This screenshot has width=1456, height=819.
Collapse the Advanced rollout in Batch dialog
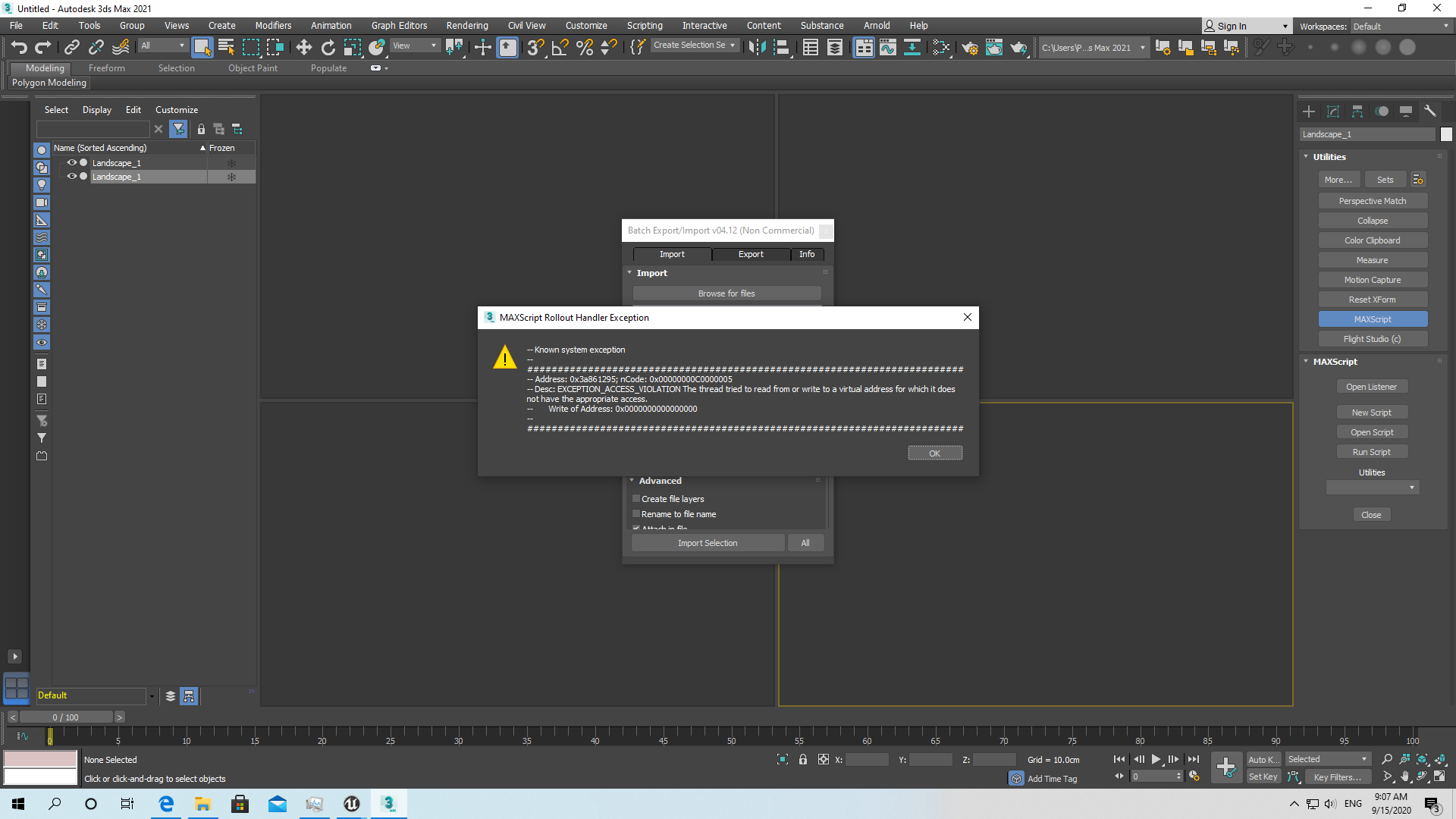(632, 481)
